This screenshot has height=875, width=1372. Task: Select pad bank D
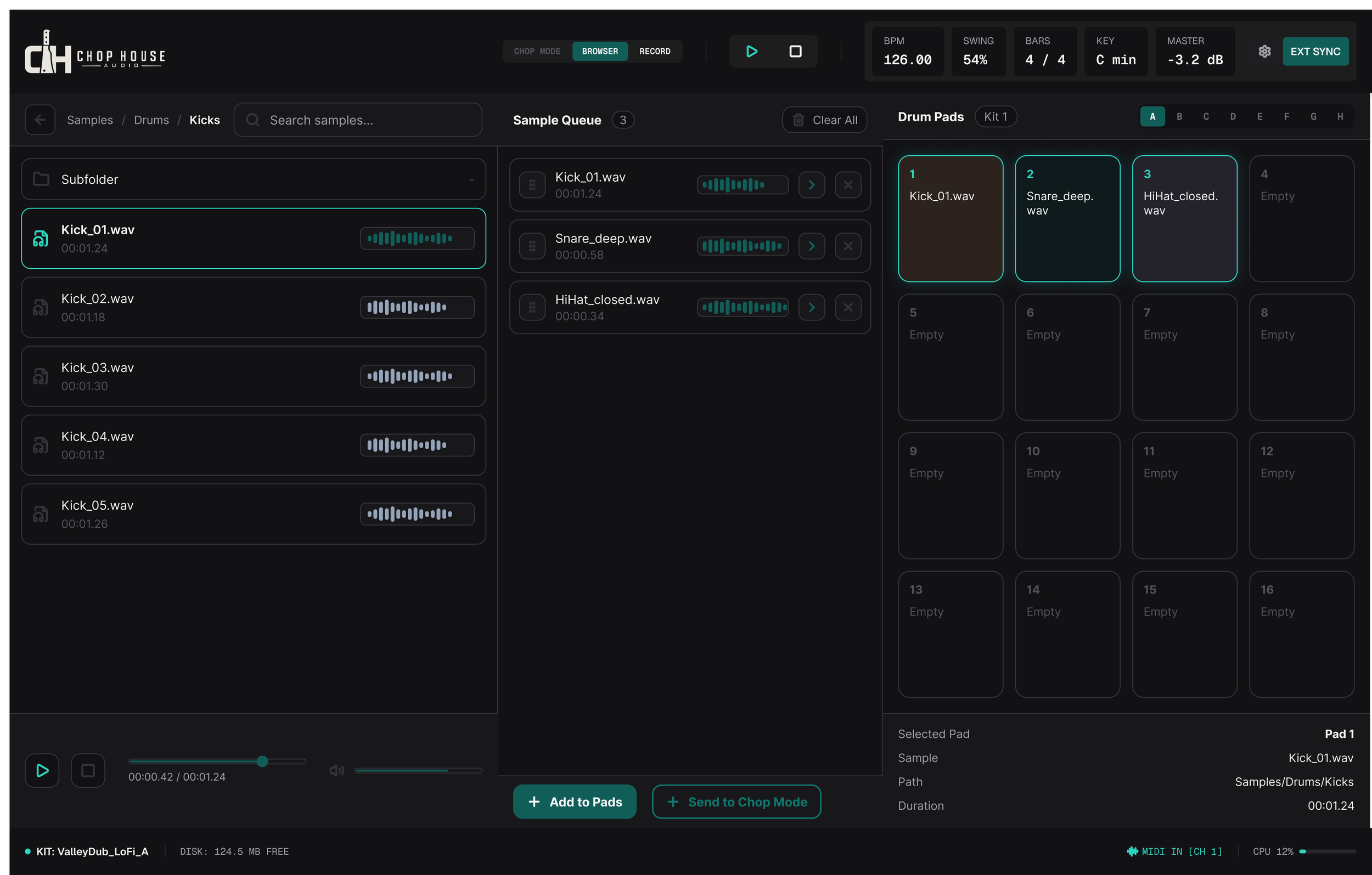tap(1233, 116)
